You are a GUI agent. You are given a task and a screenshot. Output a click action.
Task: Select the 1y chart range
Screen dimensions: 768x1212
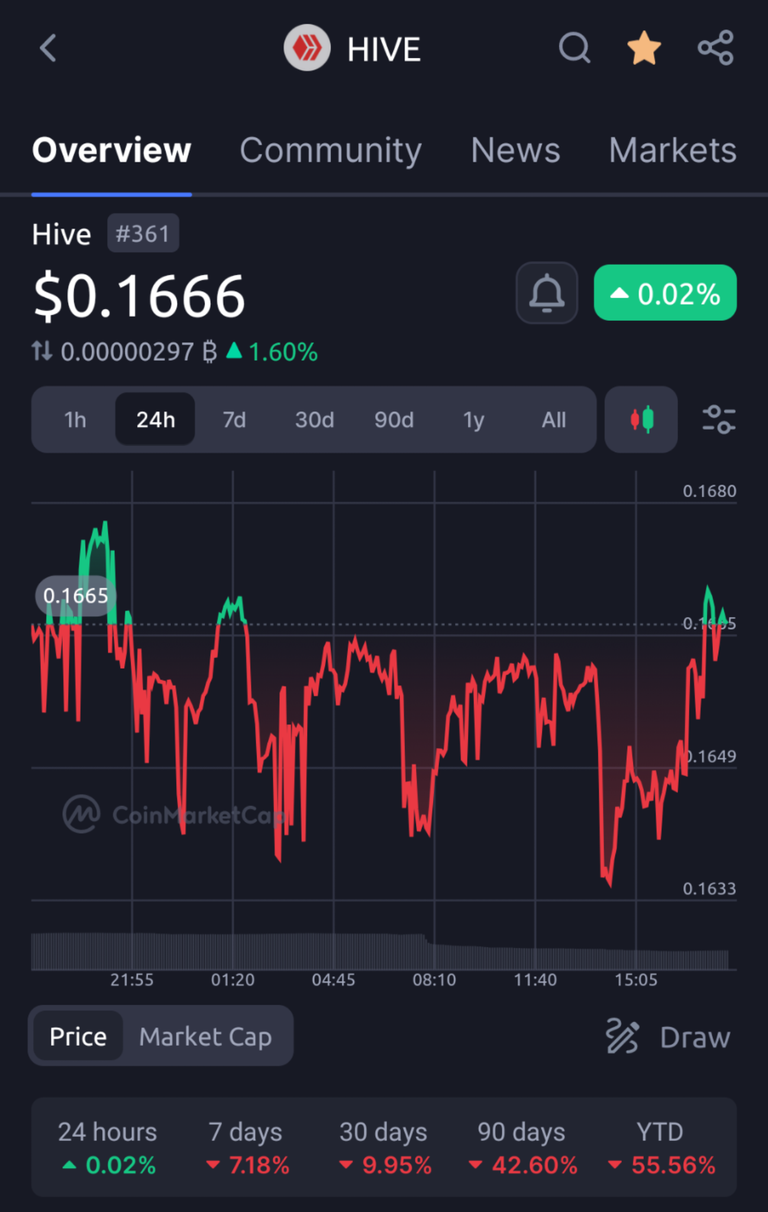(474, 420)
